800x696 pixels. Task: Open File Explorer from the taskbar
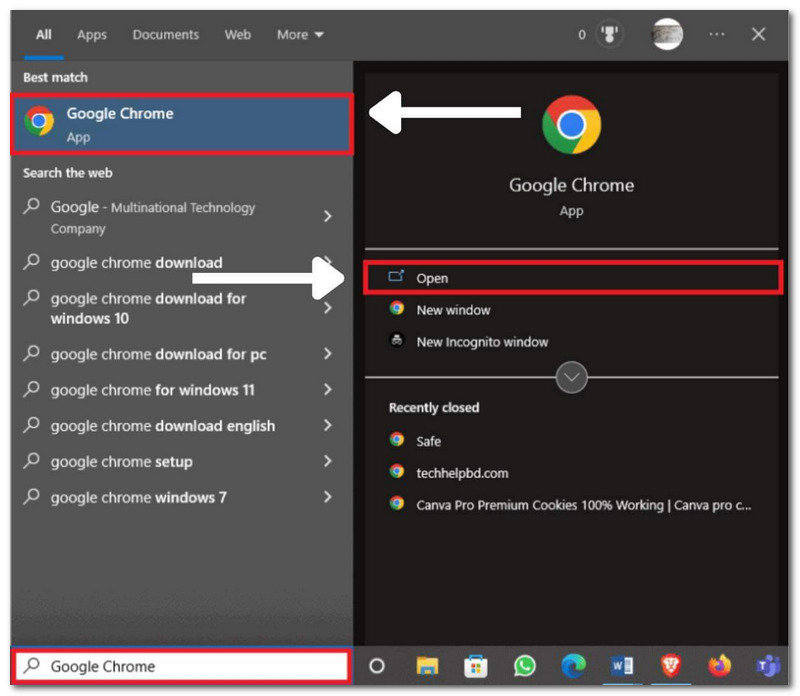427,666
